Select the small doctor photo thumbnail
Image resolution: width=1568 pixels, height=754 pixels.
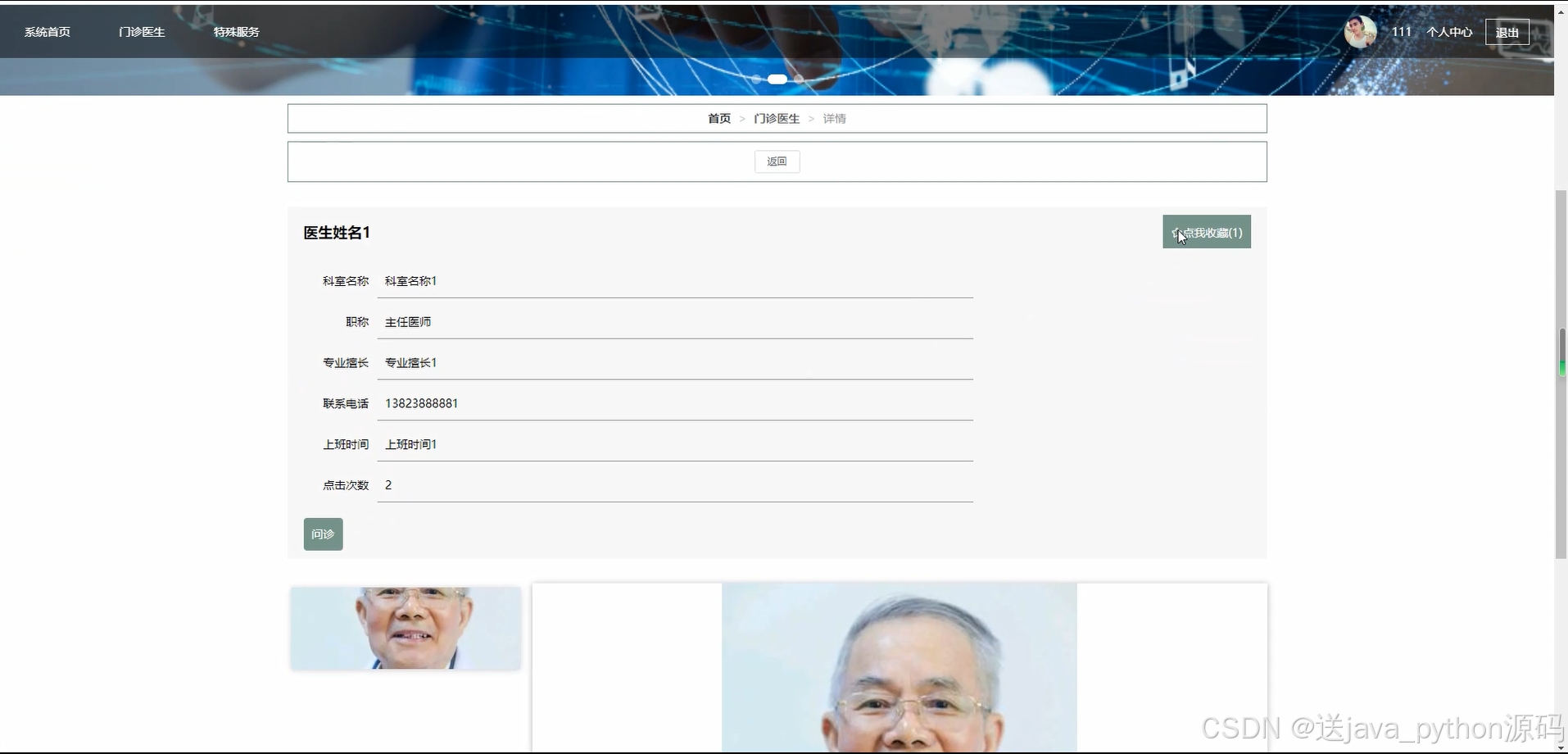(406, 629)
